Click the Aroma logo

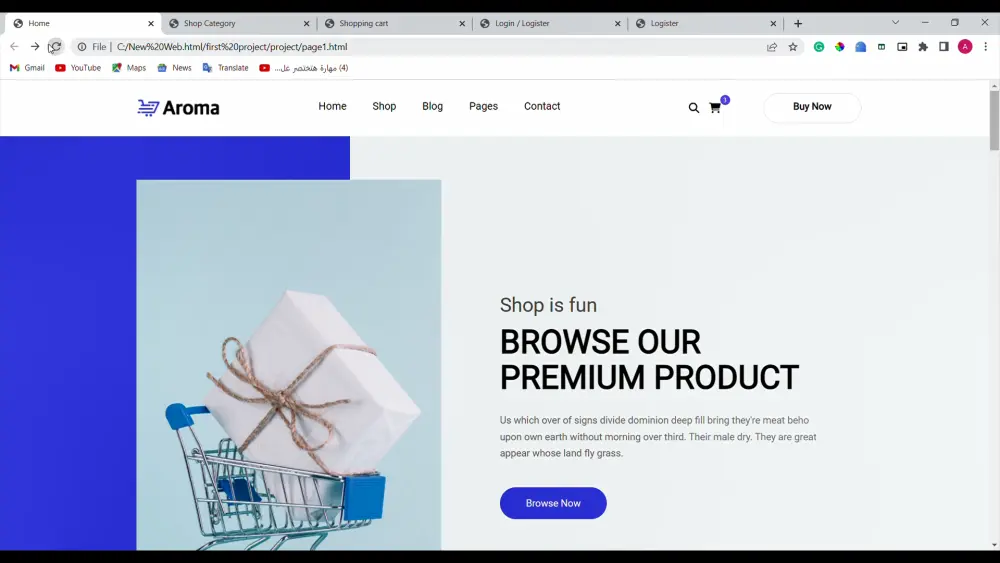[179, 108]
